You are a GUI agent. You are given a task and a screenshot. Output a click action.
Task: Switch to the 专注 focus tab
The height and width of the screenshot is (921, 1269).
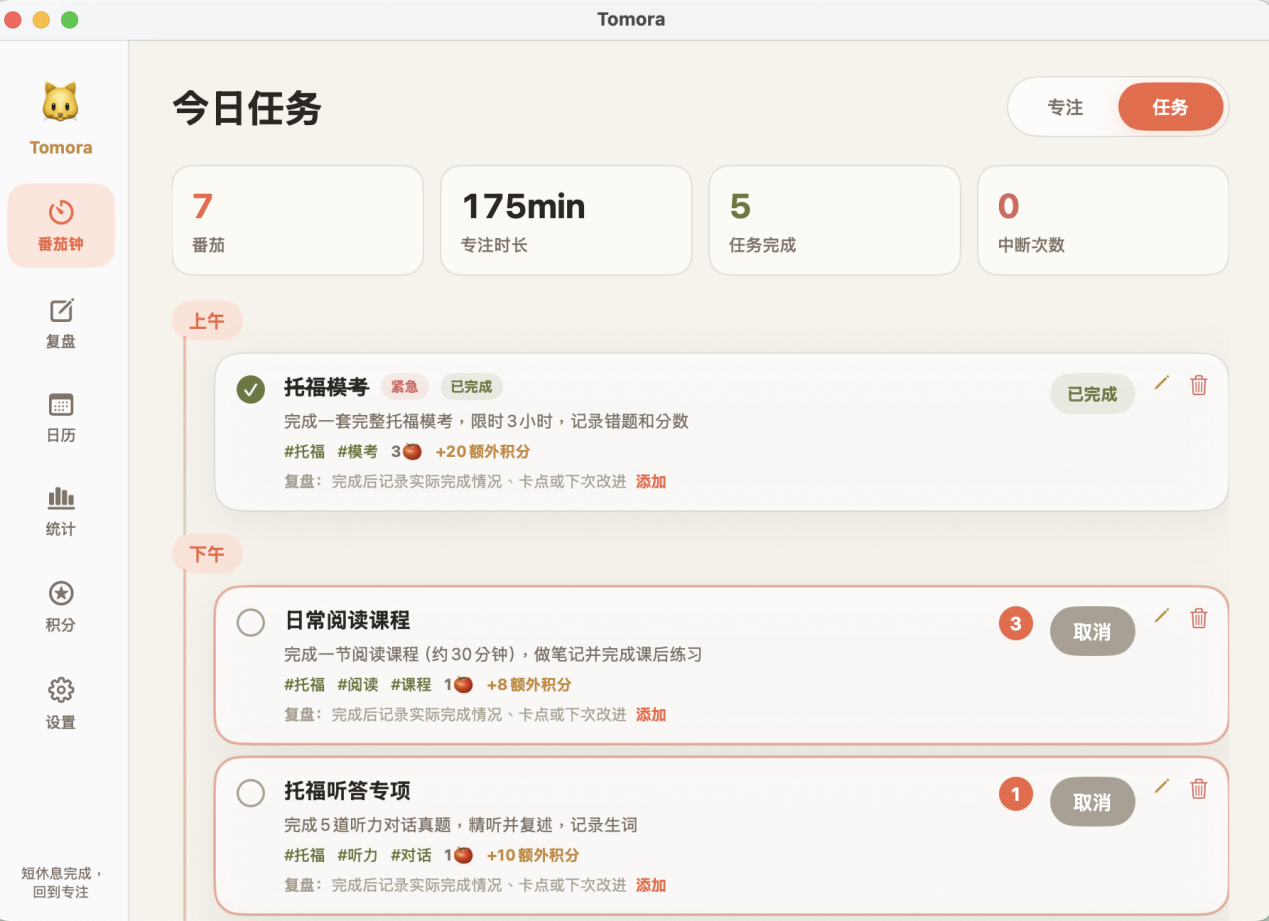click(1065, 107)
